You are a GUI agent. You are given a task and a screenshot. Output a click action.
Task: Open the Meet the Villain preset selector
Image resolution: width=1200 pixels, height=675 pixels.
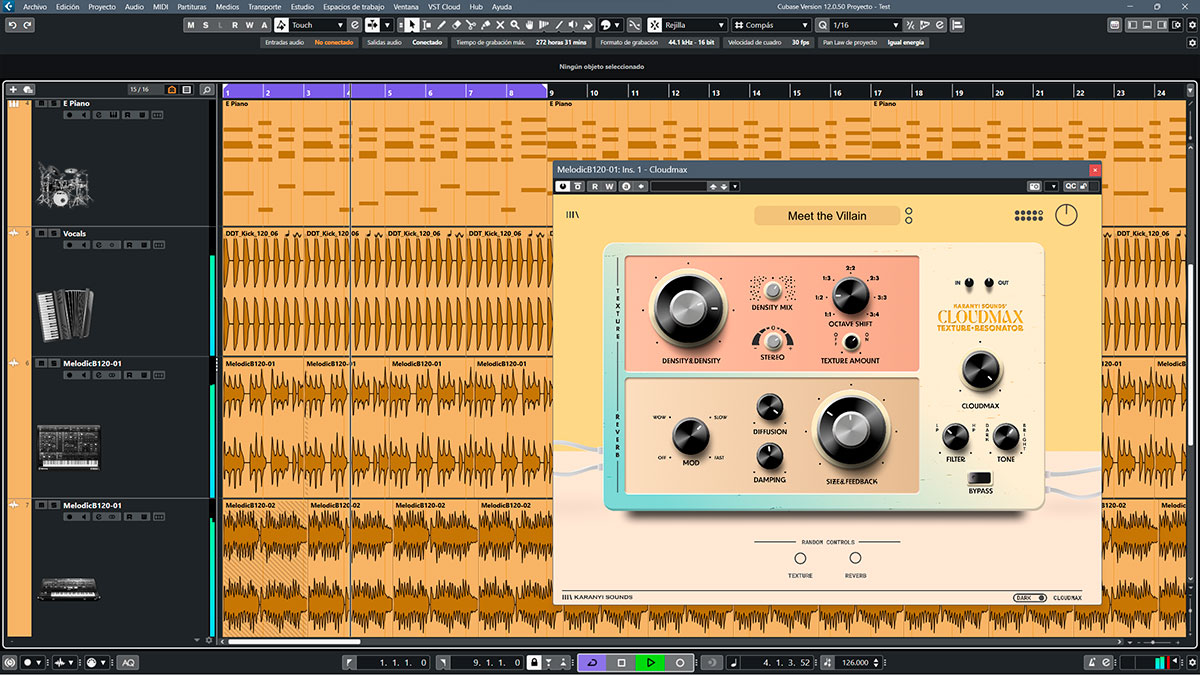click(826, 215)
